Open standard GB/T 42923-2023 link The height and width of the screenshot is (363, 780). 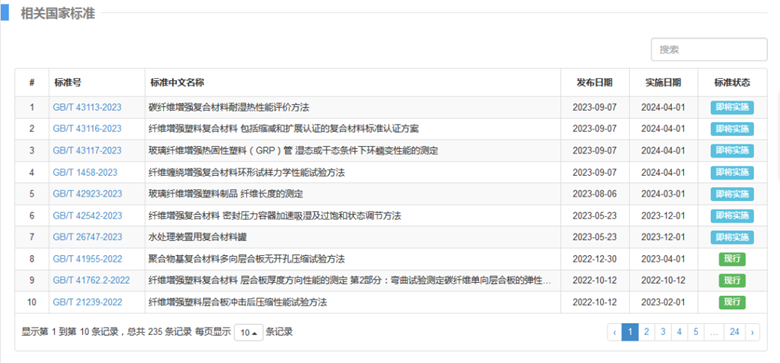point(87,194)
